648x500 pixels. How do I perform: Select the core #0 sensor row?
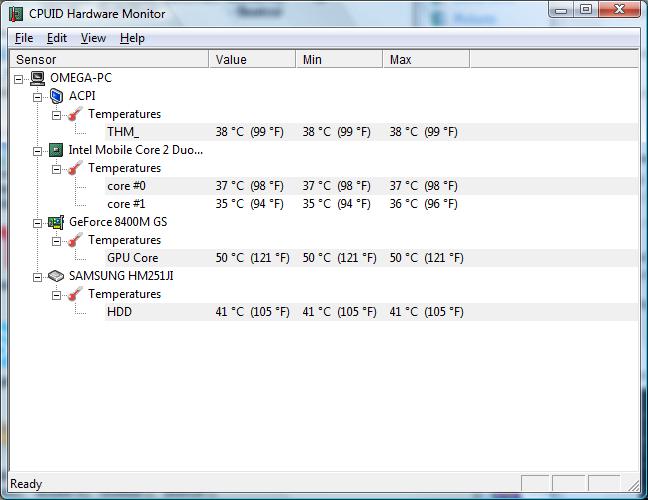point(371,186)
